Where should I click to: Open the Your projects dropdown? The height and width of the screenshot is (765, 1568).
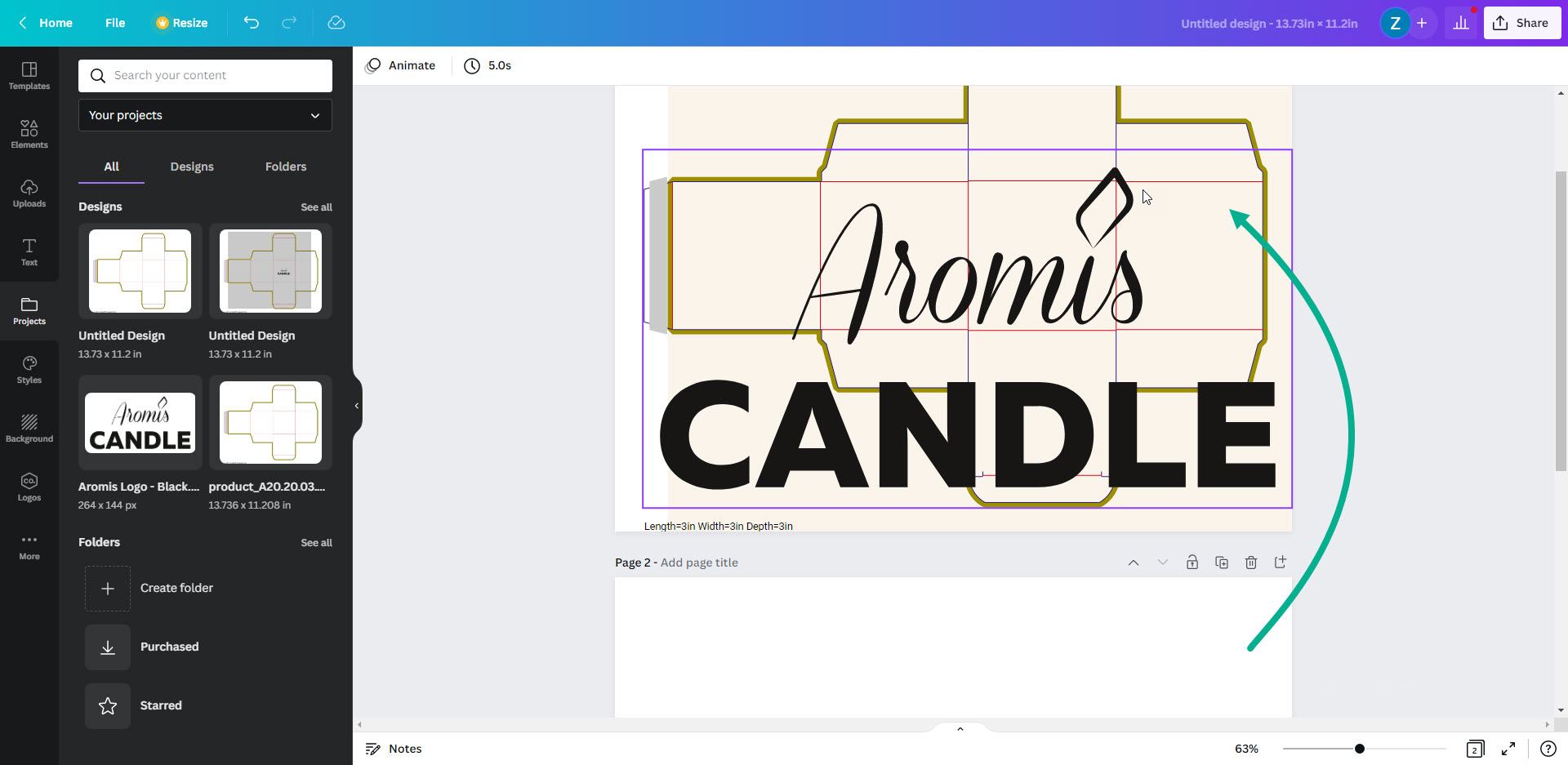click(204, 115)
